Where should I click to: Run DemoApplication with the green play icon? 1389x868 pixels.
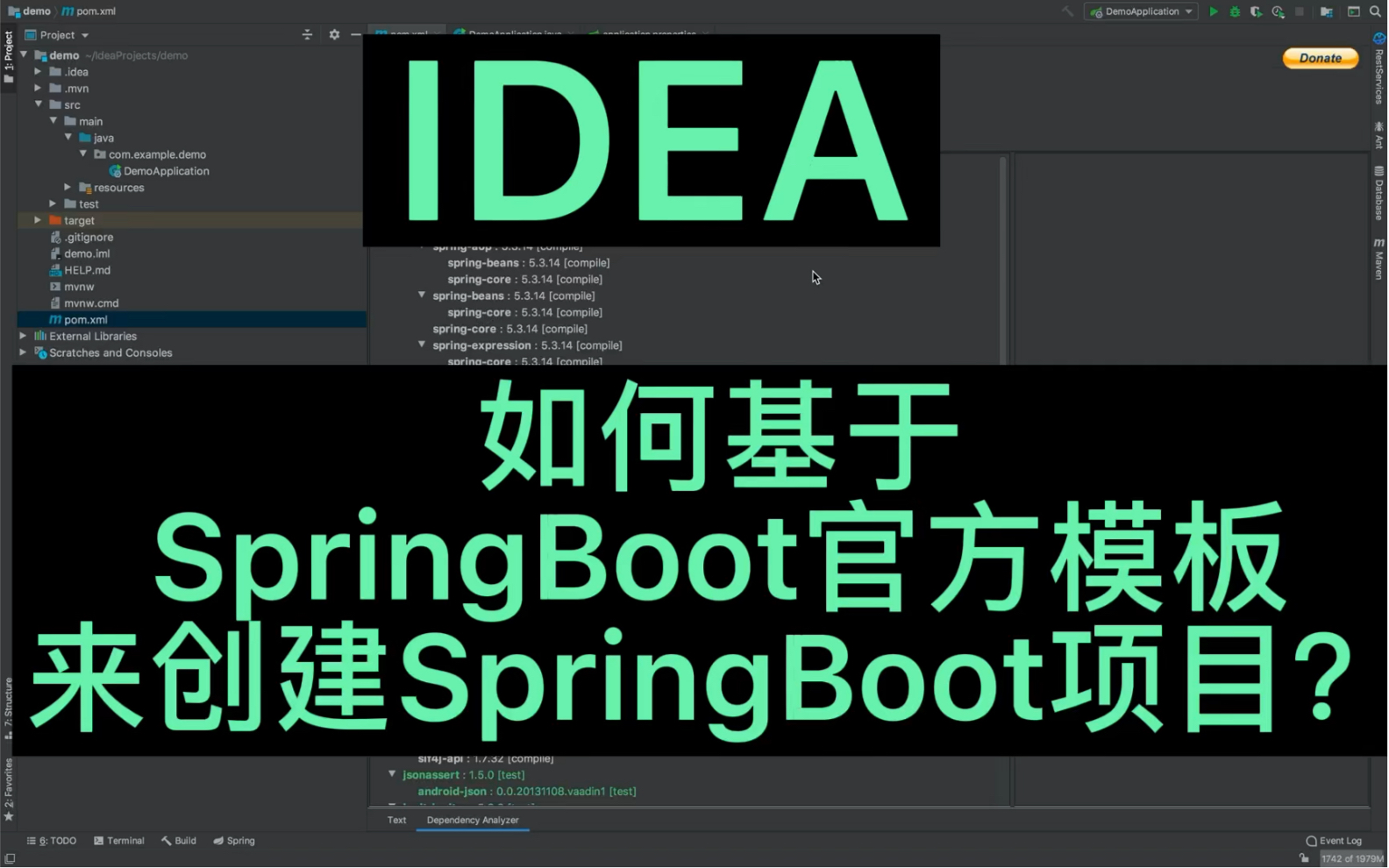coord(1214,11)
